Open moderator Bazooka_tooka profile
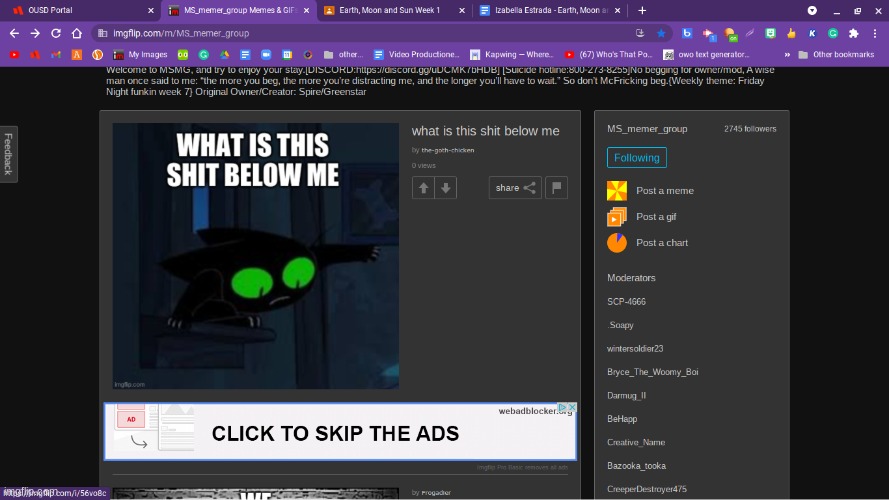 [x=636, y=466]
